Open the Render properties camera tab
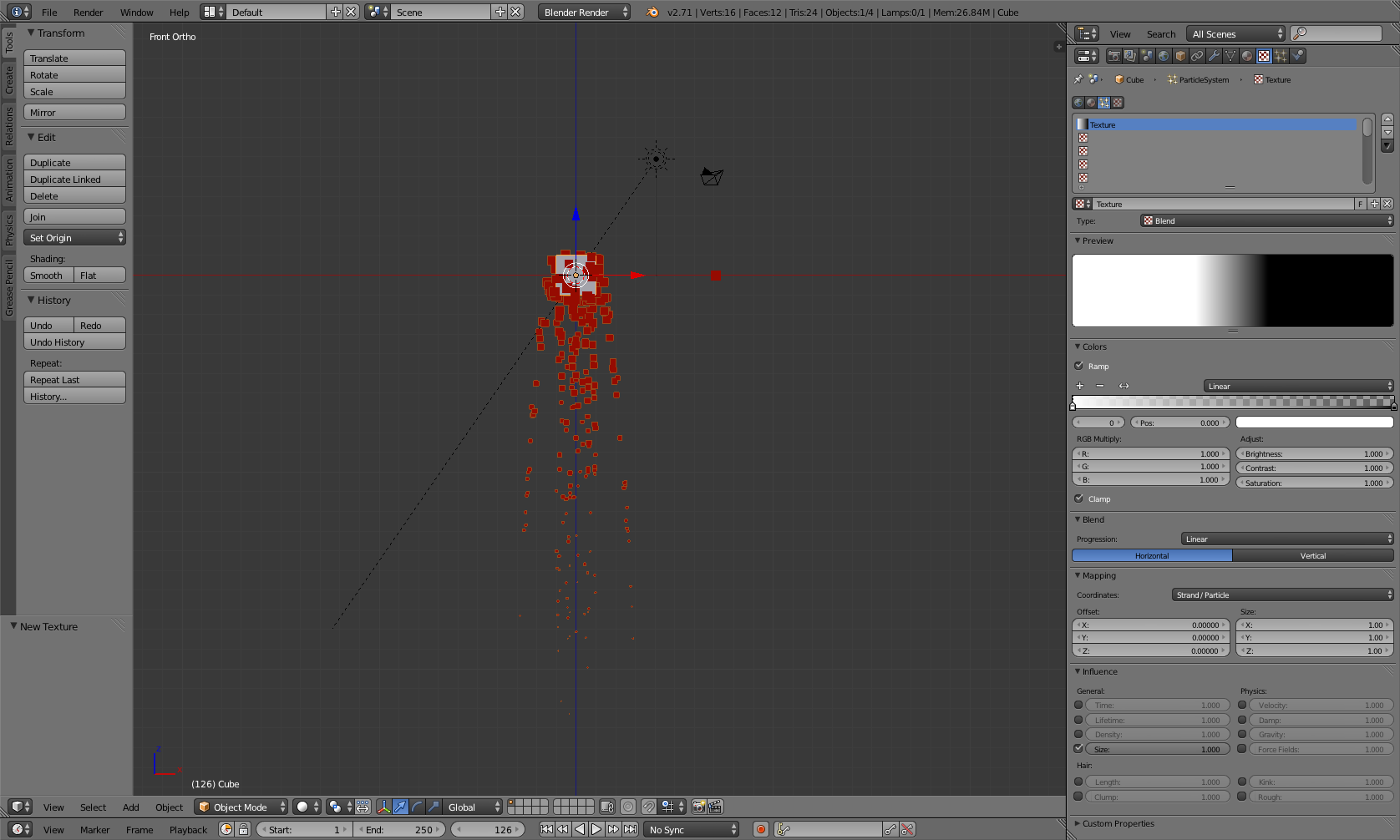The width and height of the screenshot is (1400, 840). [1113, 56]
